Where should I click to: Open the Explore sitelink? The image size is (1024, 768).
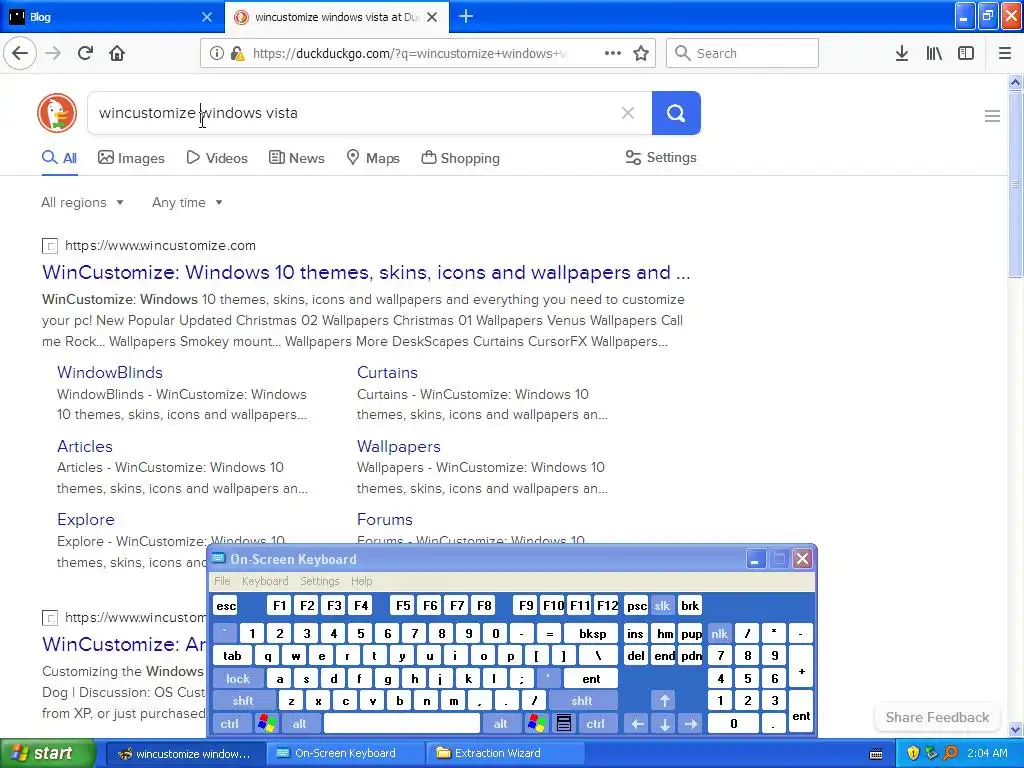[86, 520]
